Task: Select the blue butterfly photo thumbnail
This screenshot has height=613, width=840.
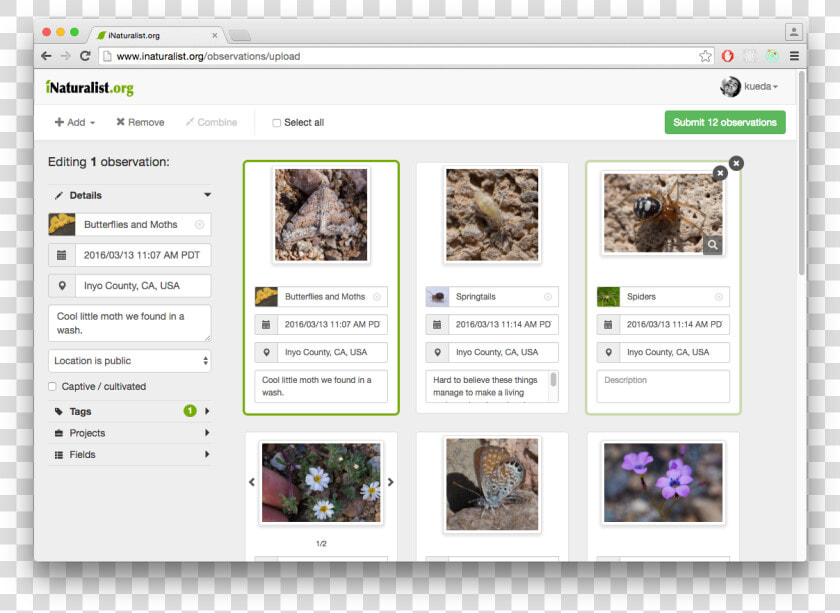Action: pyautogui.click(x=492, y=484)
